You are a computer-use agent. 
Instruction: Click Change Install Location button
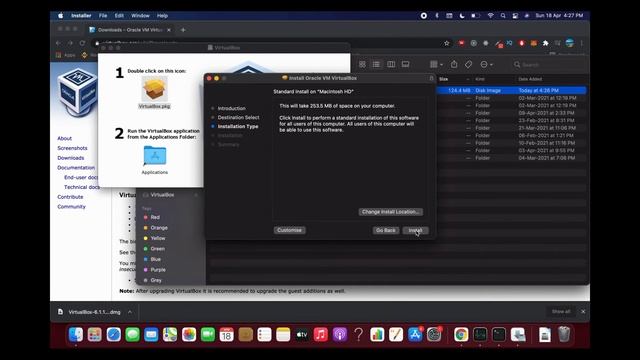[x=391, y=212]
